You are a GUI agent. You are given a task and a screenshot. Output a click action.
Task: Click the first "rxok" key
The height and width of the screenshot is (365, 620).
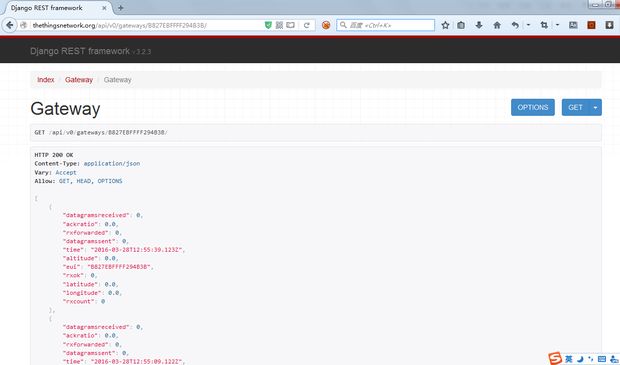[73, 275]
